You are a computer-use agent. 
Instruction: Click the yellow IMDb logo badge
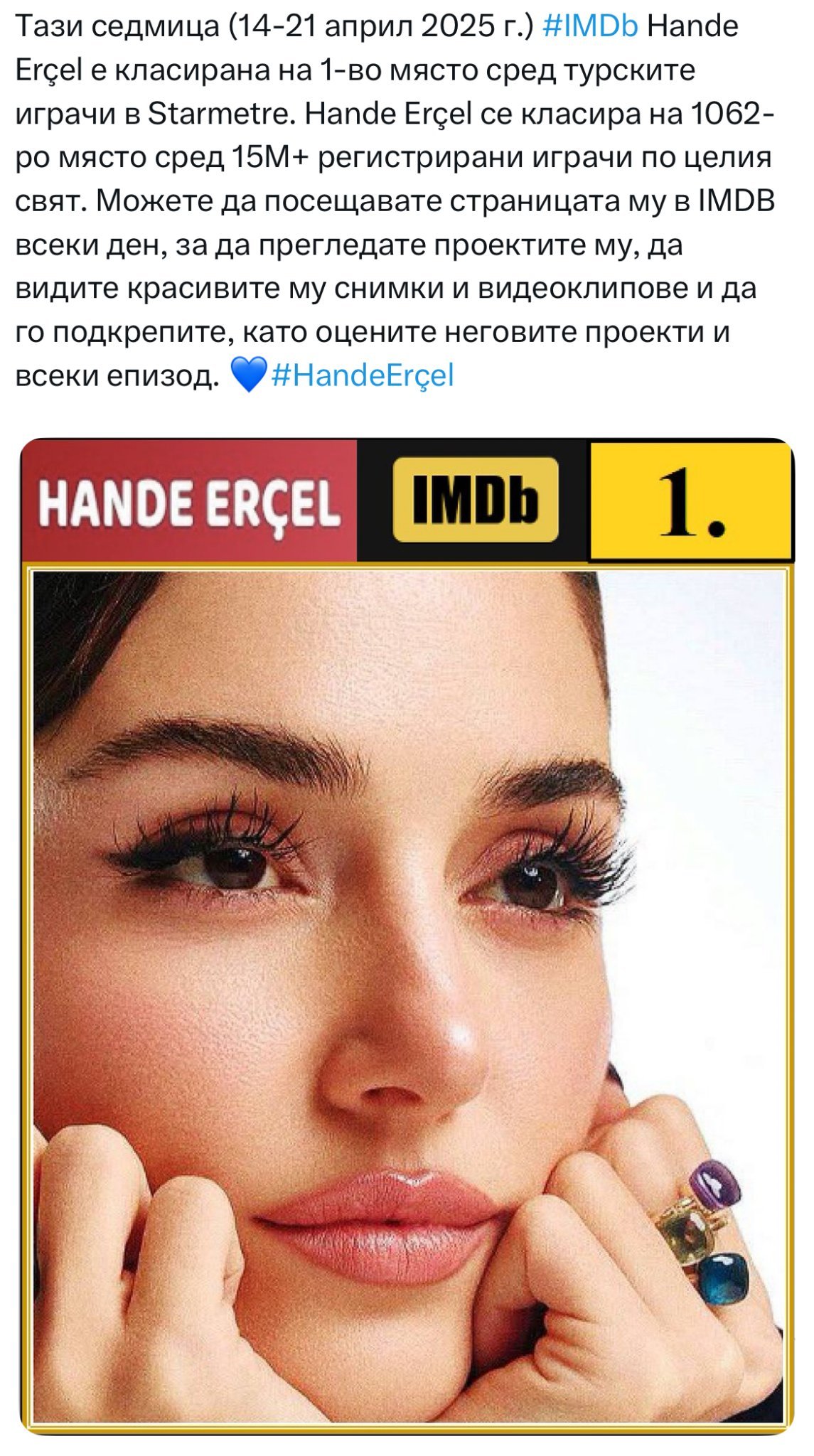(475, 500)
